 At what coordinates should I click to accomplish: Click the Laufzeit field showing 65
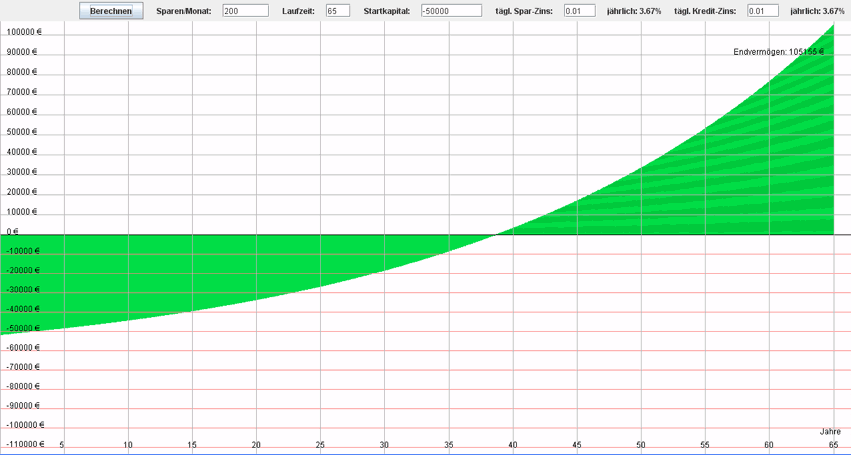[x=337, y=11]
